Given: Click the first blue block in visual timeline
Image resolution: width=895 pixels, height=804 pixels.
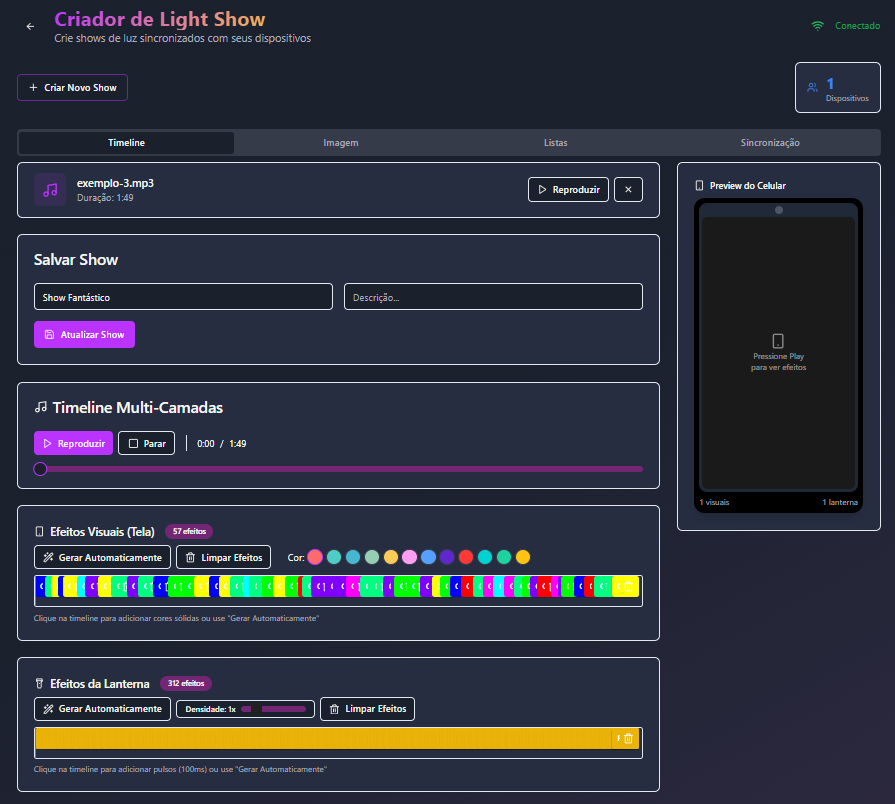Looking at the screenshot, I should coord(40,587).
